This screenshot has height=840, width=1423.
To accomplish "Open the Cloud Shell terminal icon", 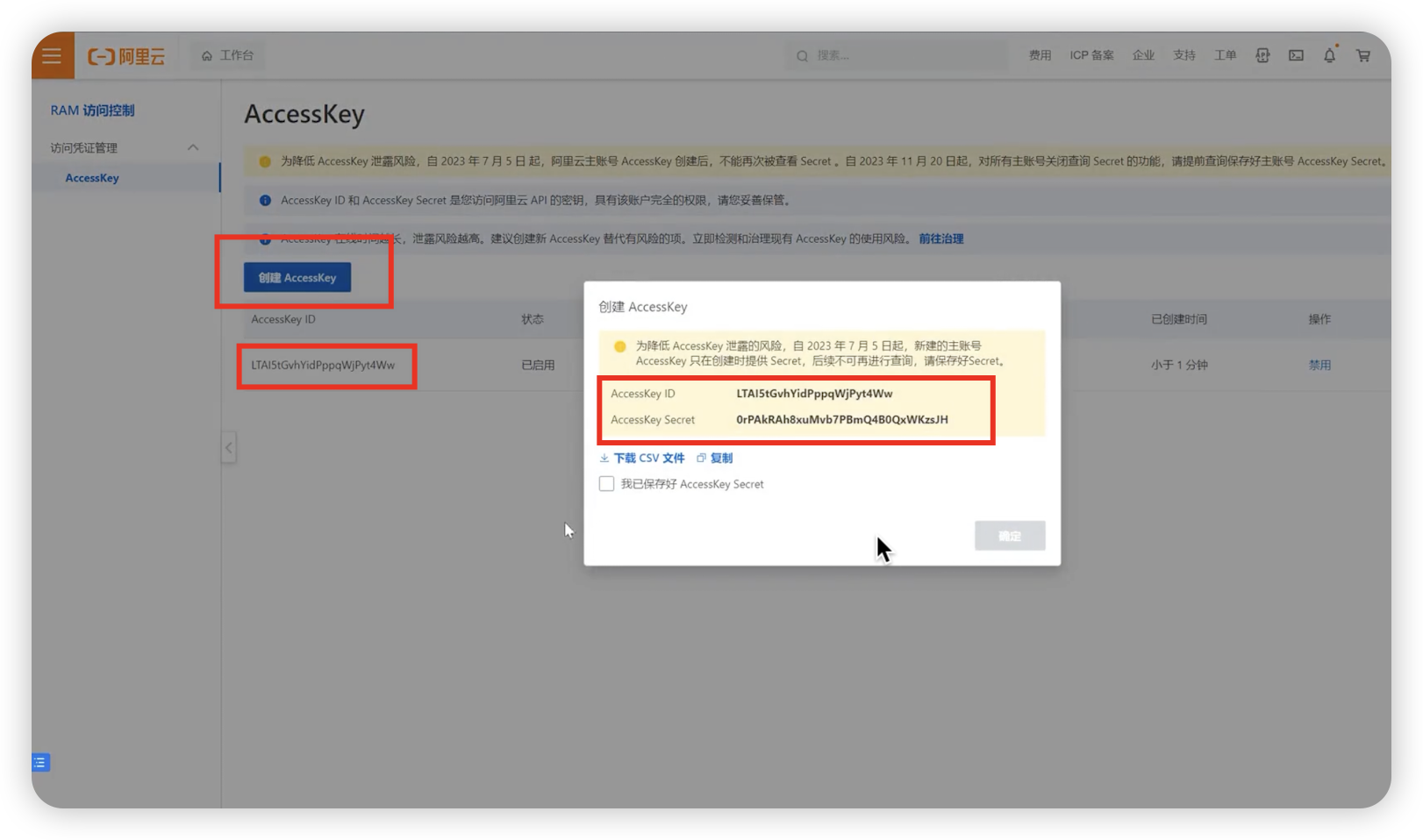I will [x=1296, y=55].
